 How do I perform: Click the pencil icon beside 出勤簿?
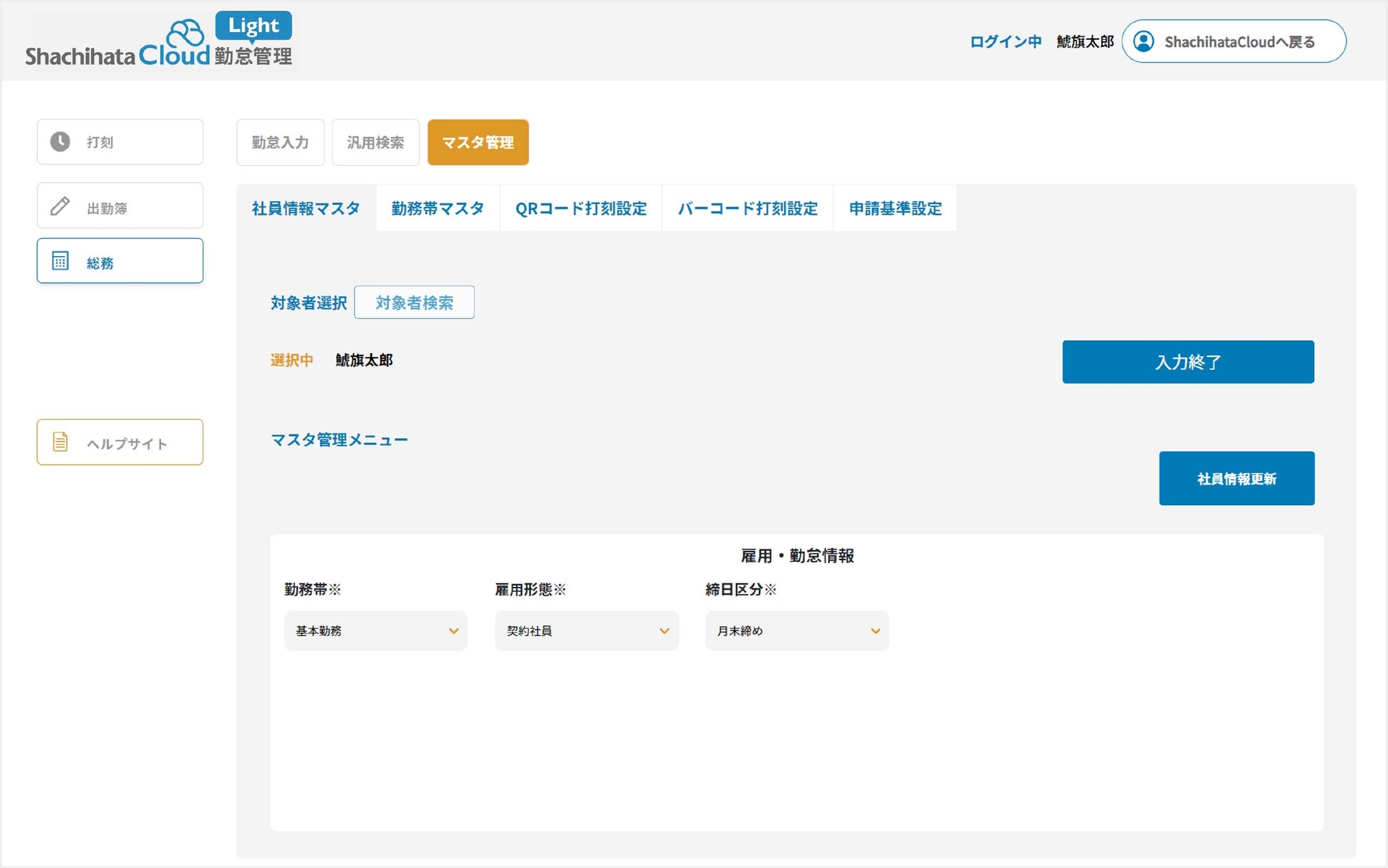(x=61, y=206)
